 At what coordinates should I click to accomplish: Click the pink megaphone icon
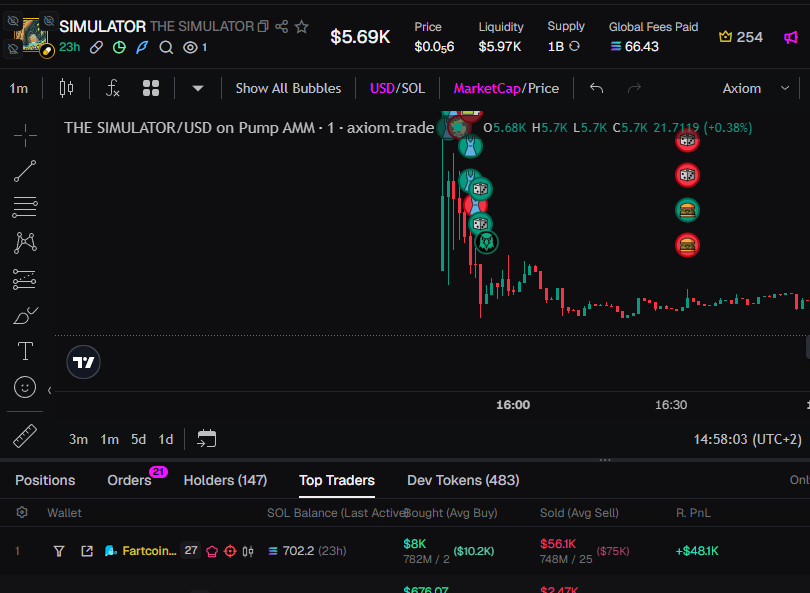tap(791, 37)
